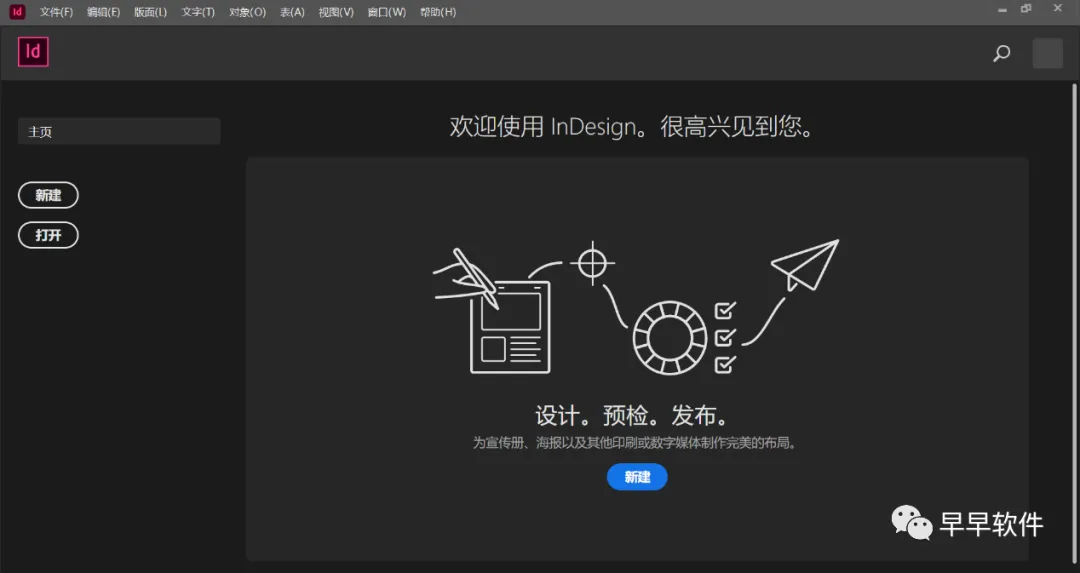Close the InDesign window

pyautogui.click(x=1058, y=8)
